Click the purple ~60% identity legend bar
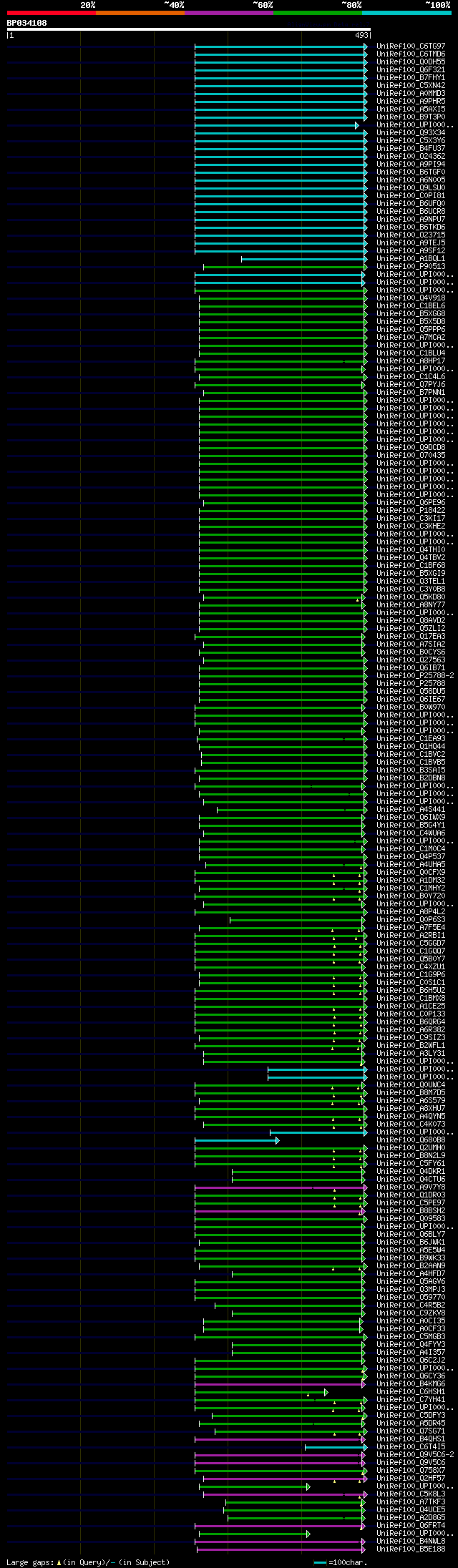The height and width of the screenshot is (1568, 458). [x=228, y=13]
